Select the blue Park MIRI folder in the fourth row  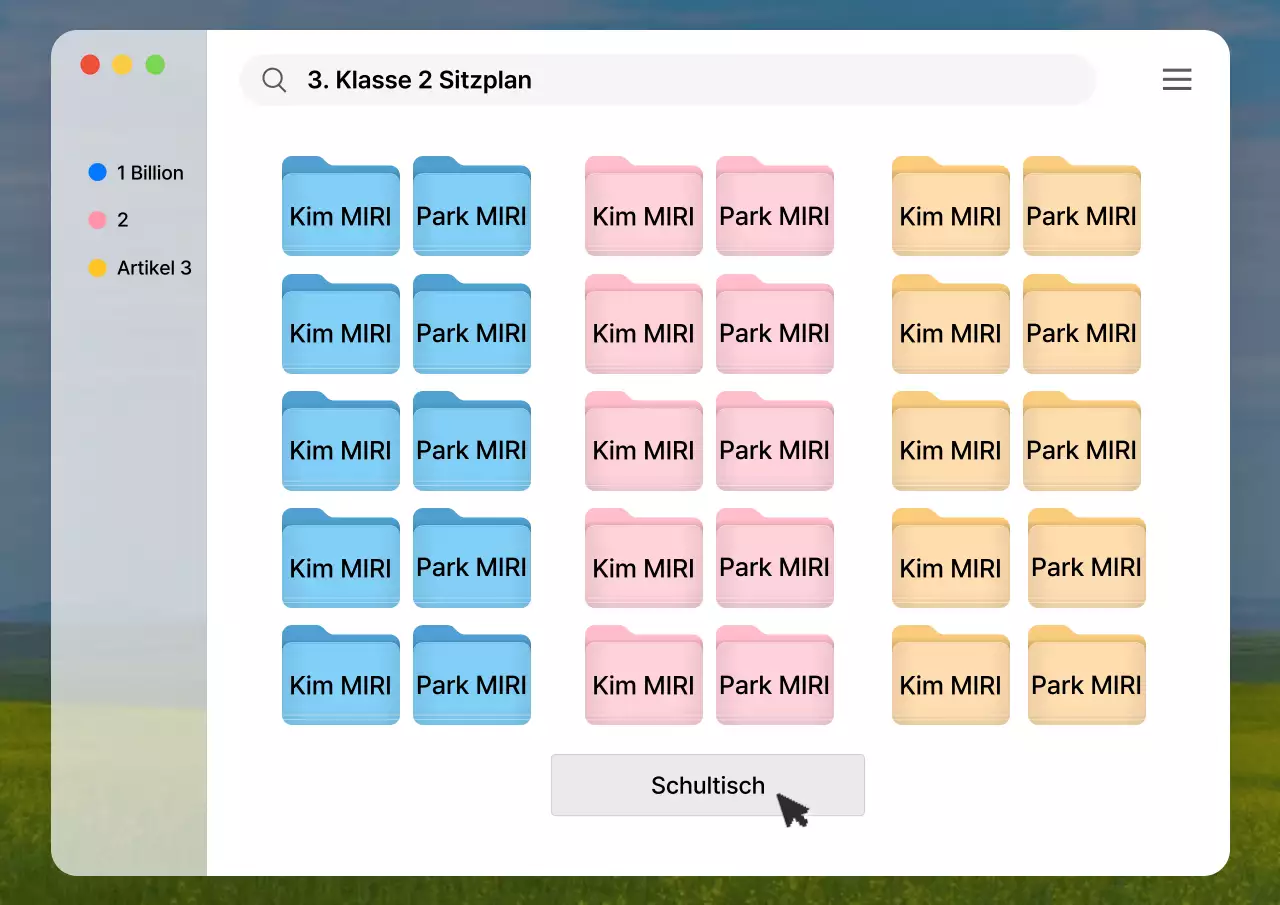coord(472,559)
